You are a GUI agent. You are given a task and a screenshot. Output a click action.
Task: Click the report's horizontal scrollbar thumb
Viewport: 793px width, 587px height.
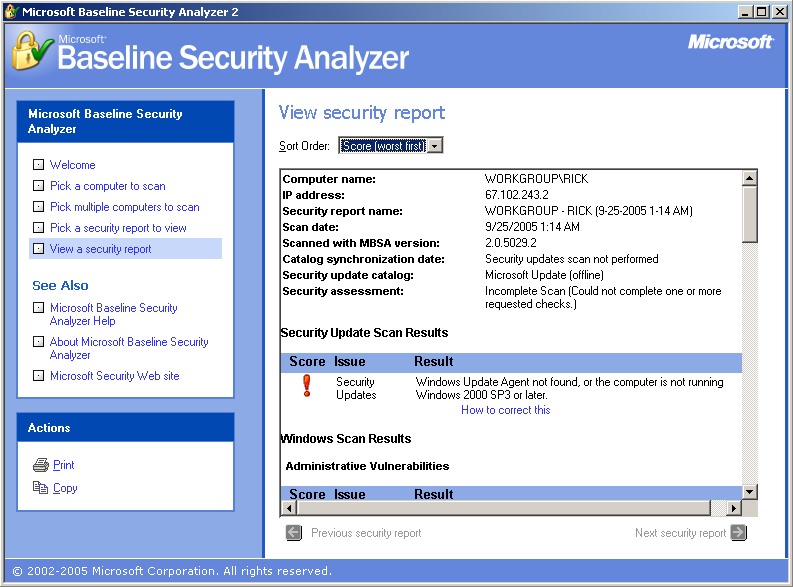coord(504,508)
